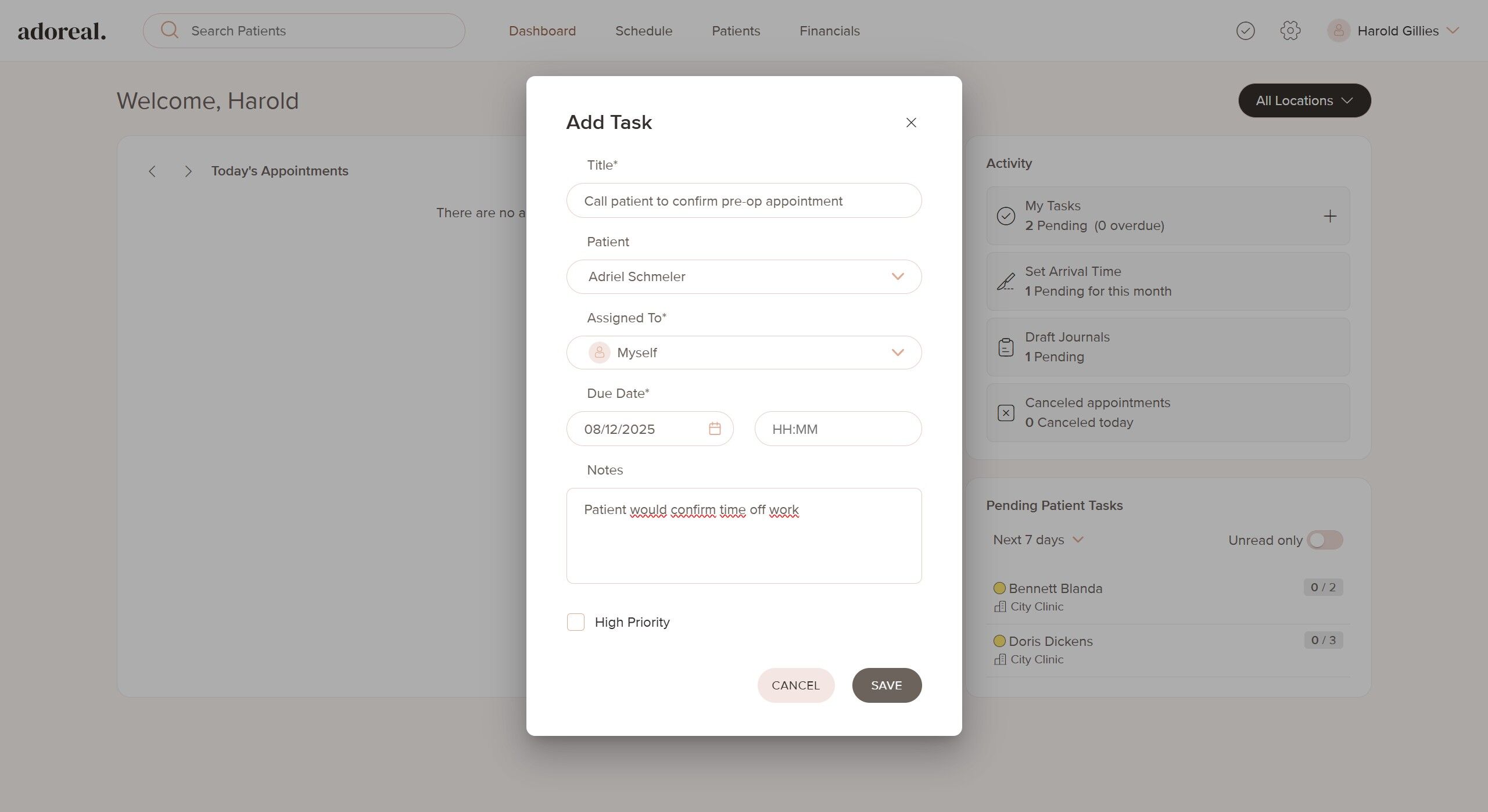The height and width of the screenshot is (812, 1488).
Task: Cancel adding the task
Action: (795, 685)
